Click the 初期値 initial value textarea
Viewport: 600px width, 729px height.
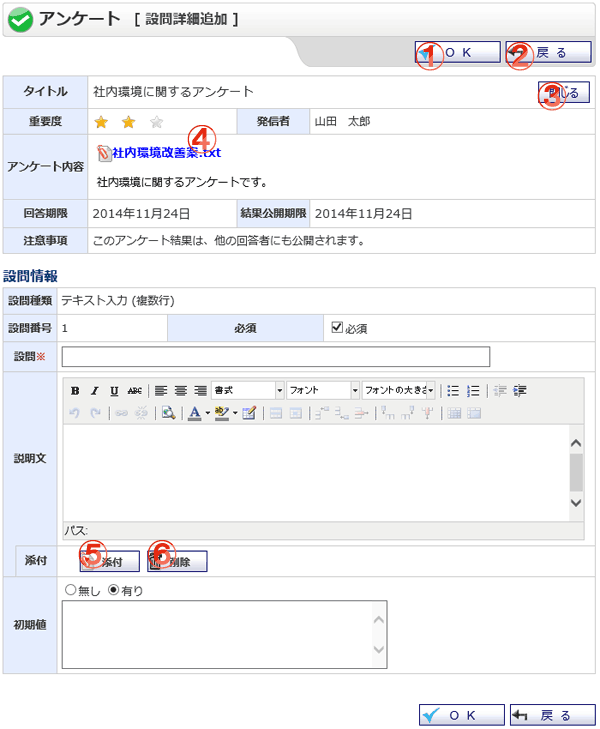point(224,635)
